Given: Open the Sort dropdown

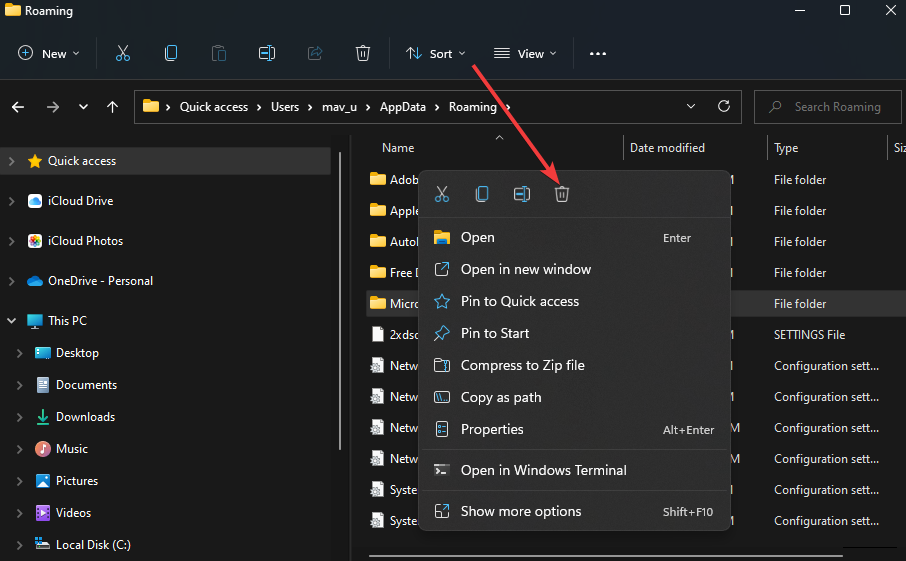Looking at the screenshot, I should tap(435, 54).
